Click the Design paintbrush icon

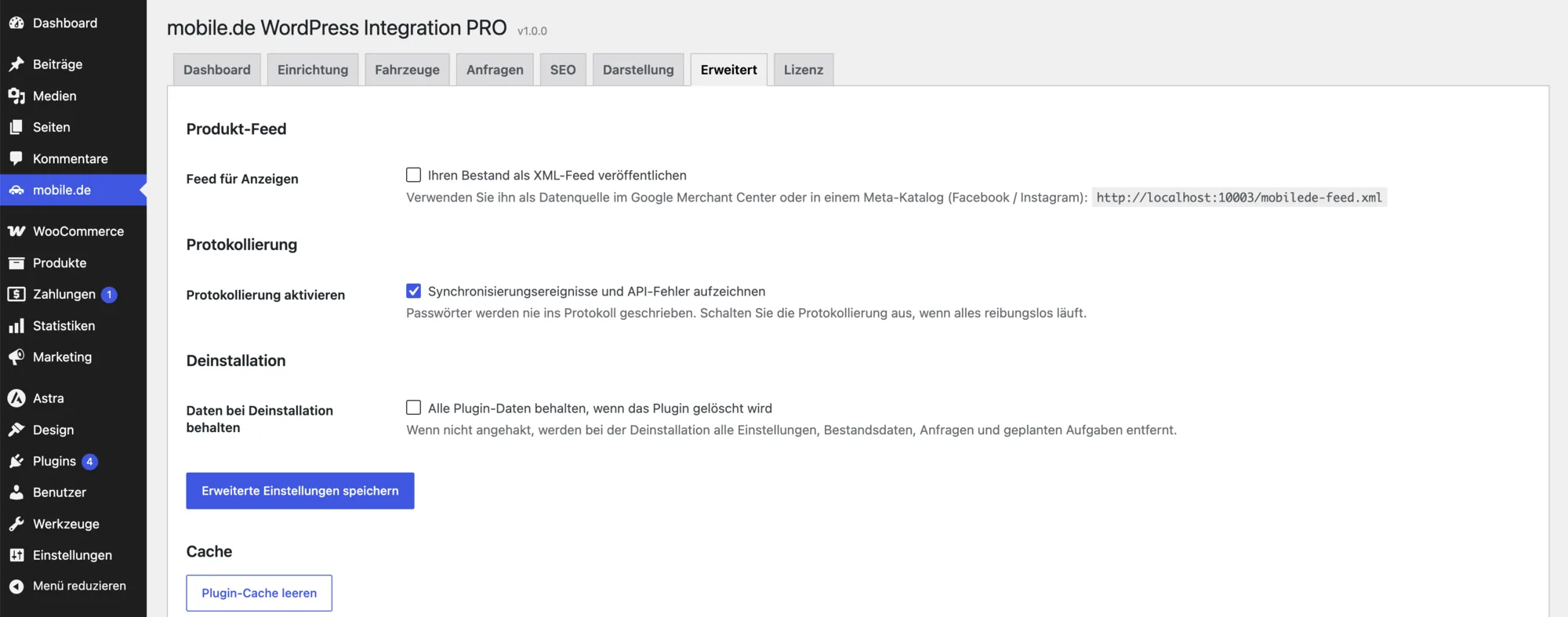coord(16,430)
